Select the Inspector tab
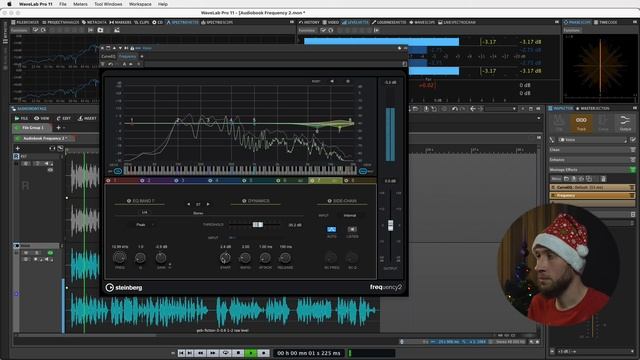 click(x=561, y=108)
